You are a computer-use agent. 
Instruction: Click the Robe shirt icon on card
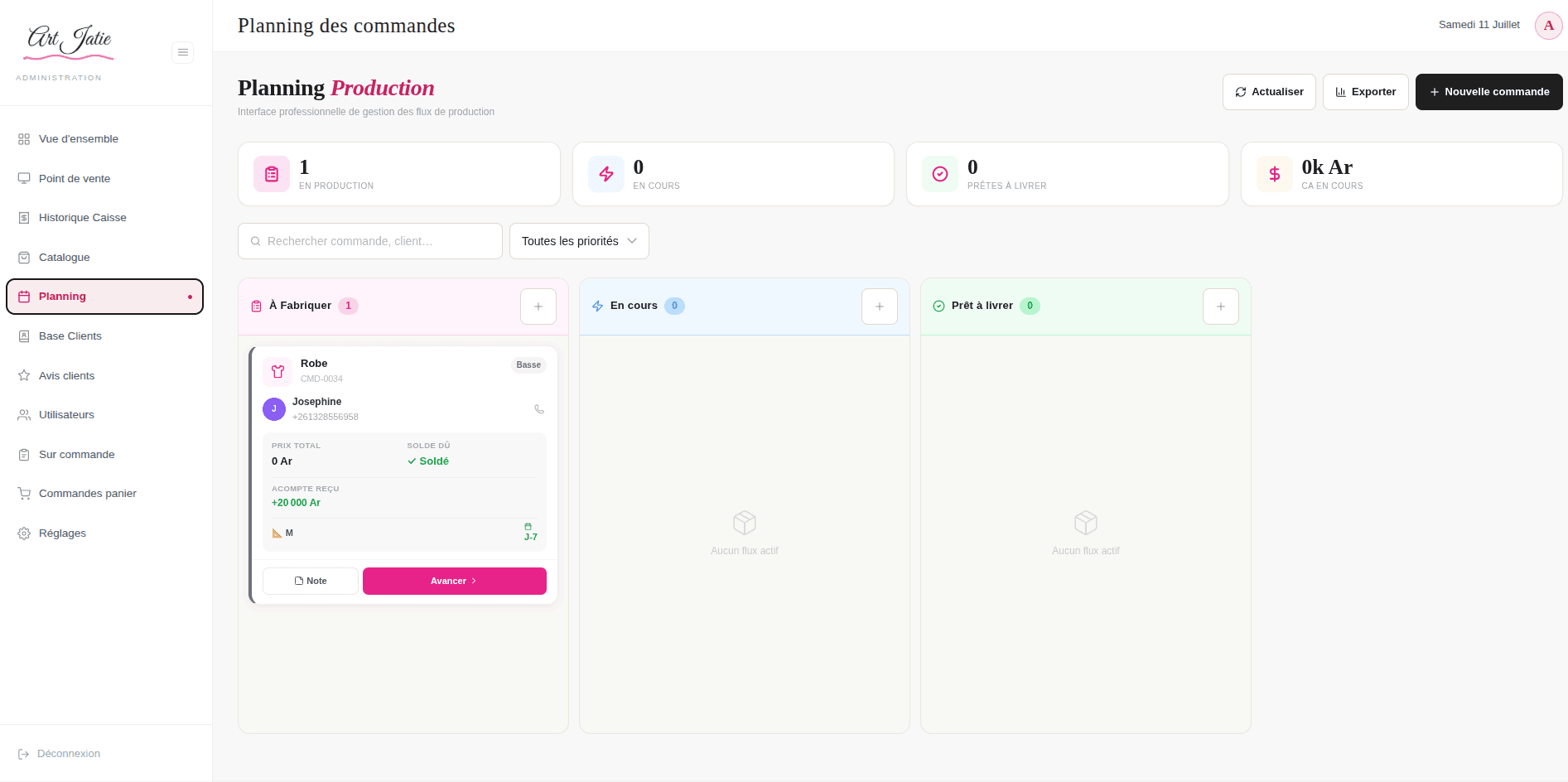click(x=277, y=372)
